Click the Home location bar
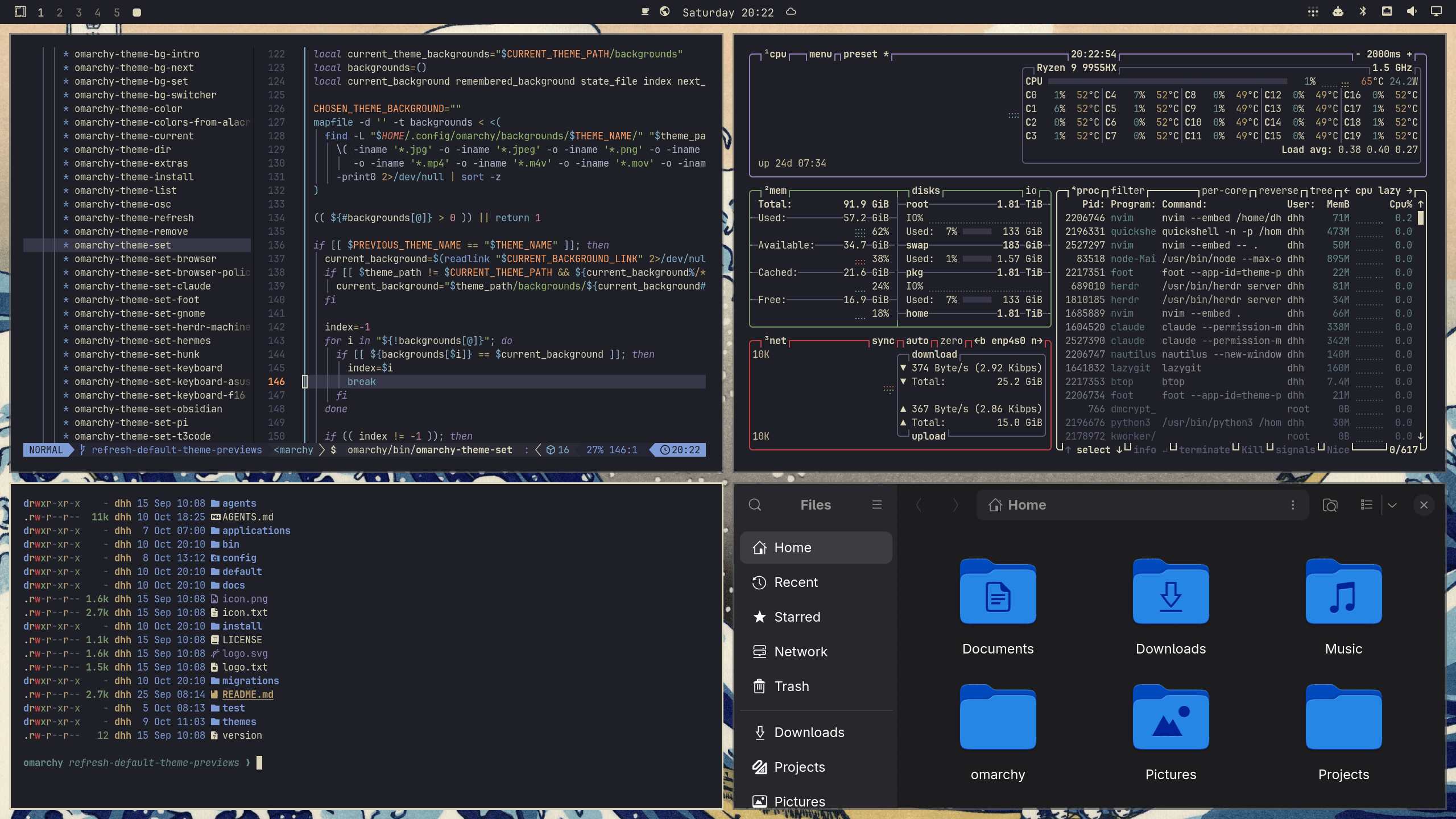 1142,505
